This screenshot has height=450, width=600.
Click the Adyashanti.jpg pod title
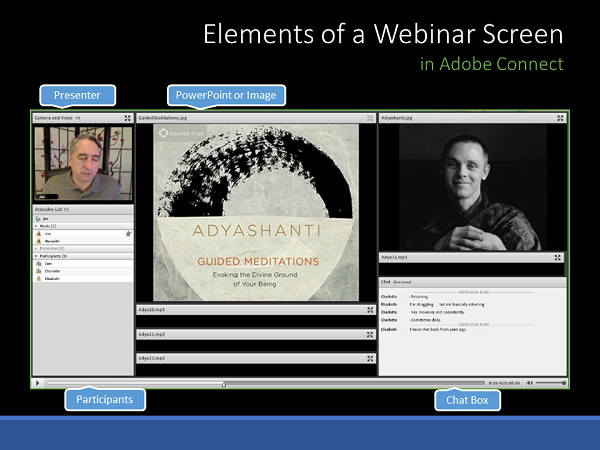(x=396, y=118)
